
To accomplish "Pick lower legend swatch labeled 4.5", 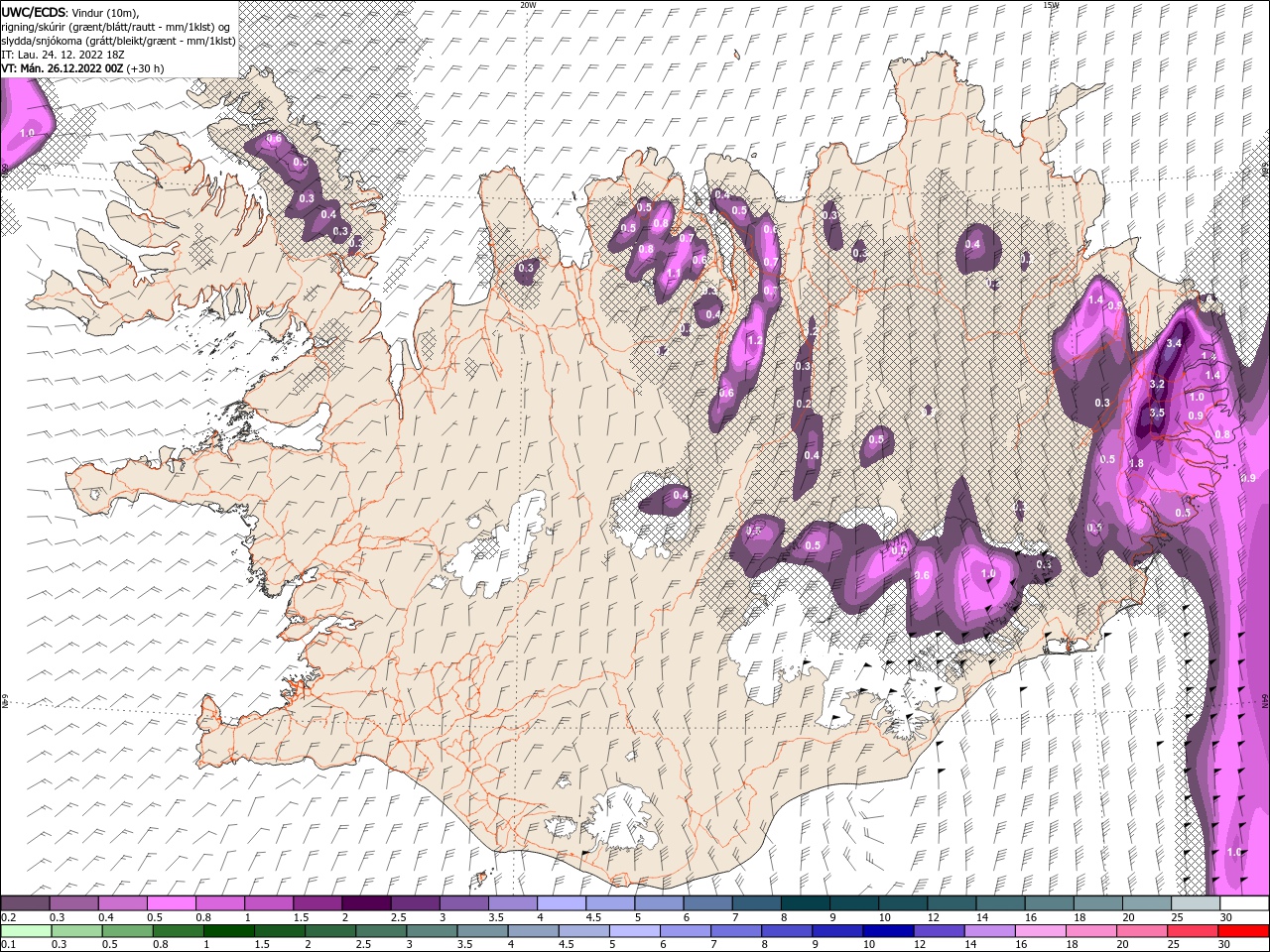I will point(583,931).
